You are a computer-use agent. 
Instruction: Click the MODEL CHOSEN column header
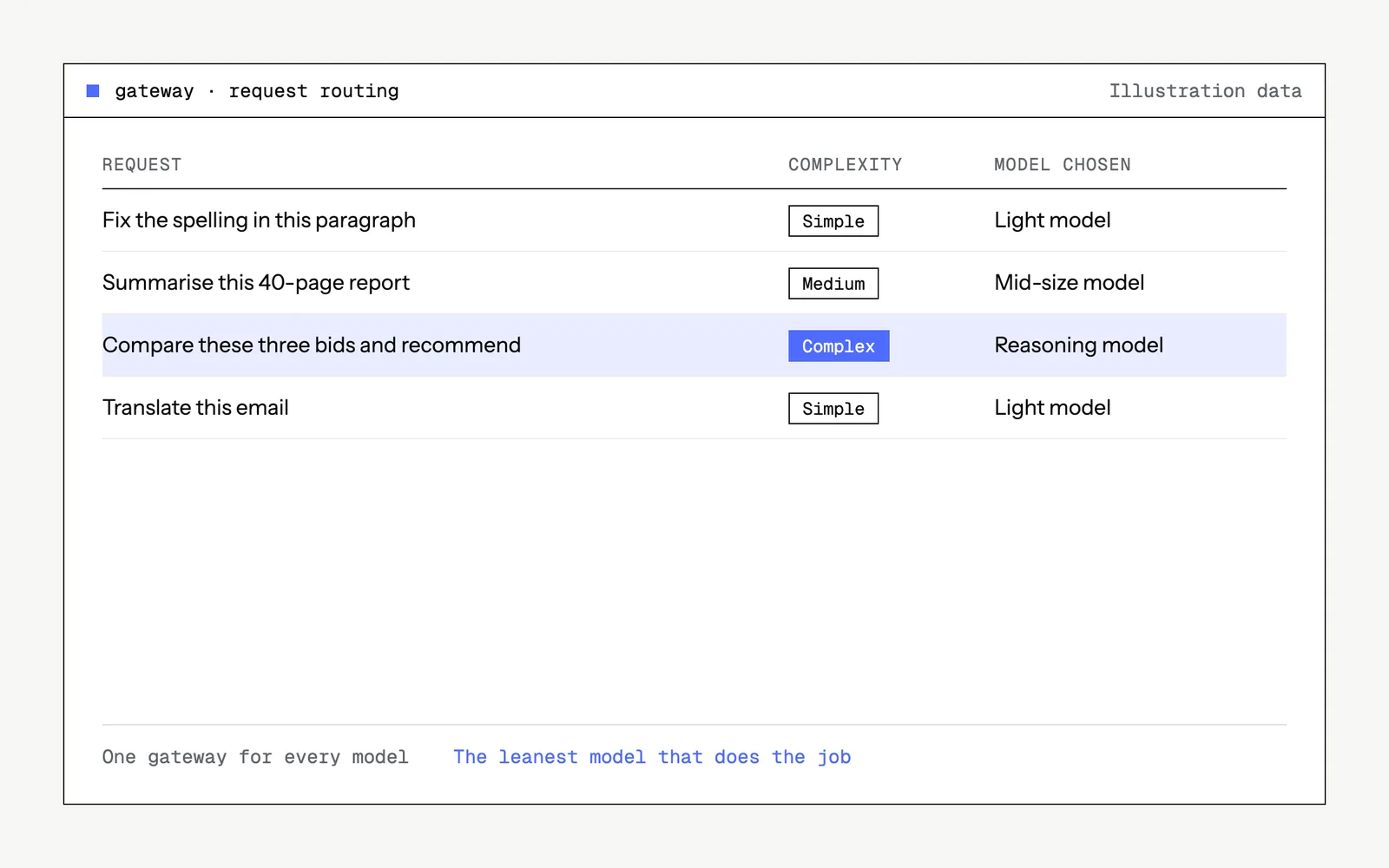pos(1062,165)
